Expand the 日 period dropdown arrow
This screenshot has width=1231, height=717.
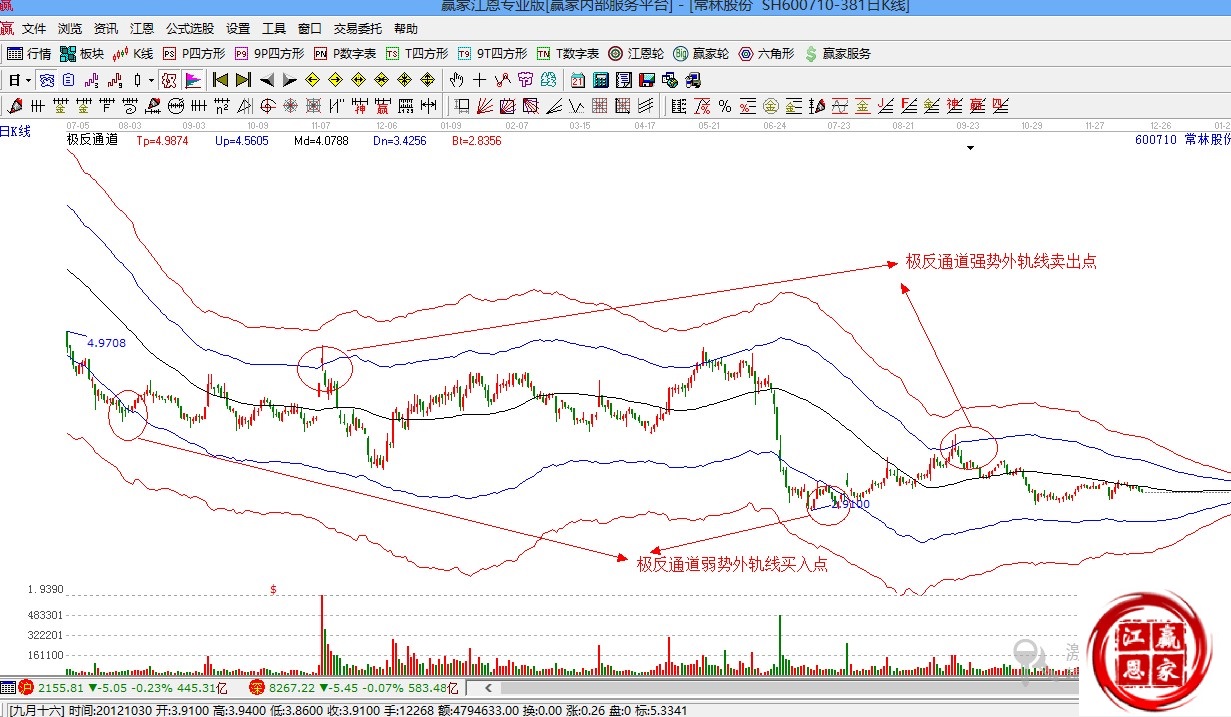click(x=28, y=80)
